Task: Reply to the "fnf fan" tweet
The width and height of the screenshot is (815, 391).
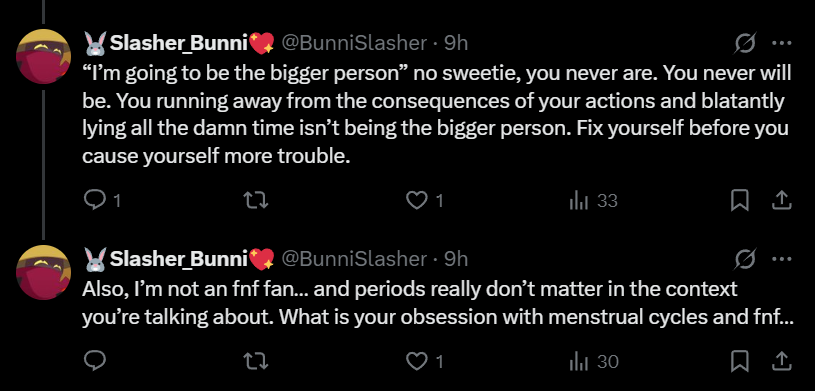Action: coord(95,361)
